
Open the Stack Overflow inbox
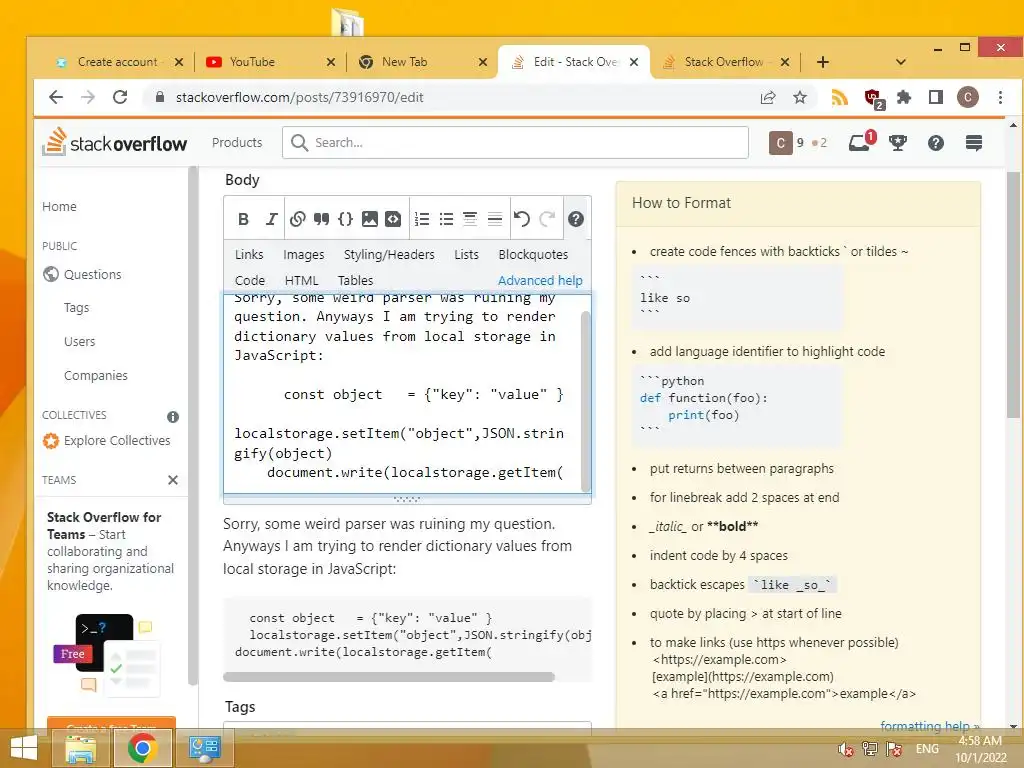pyautogui.click(x=860, y=142)
